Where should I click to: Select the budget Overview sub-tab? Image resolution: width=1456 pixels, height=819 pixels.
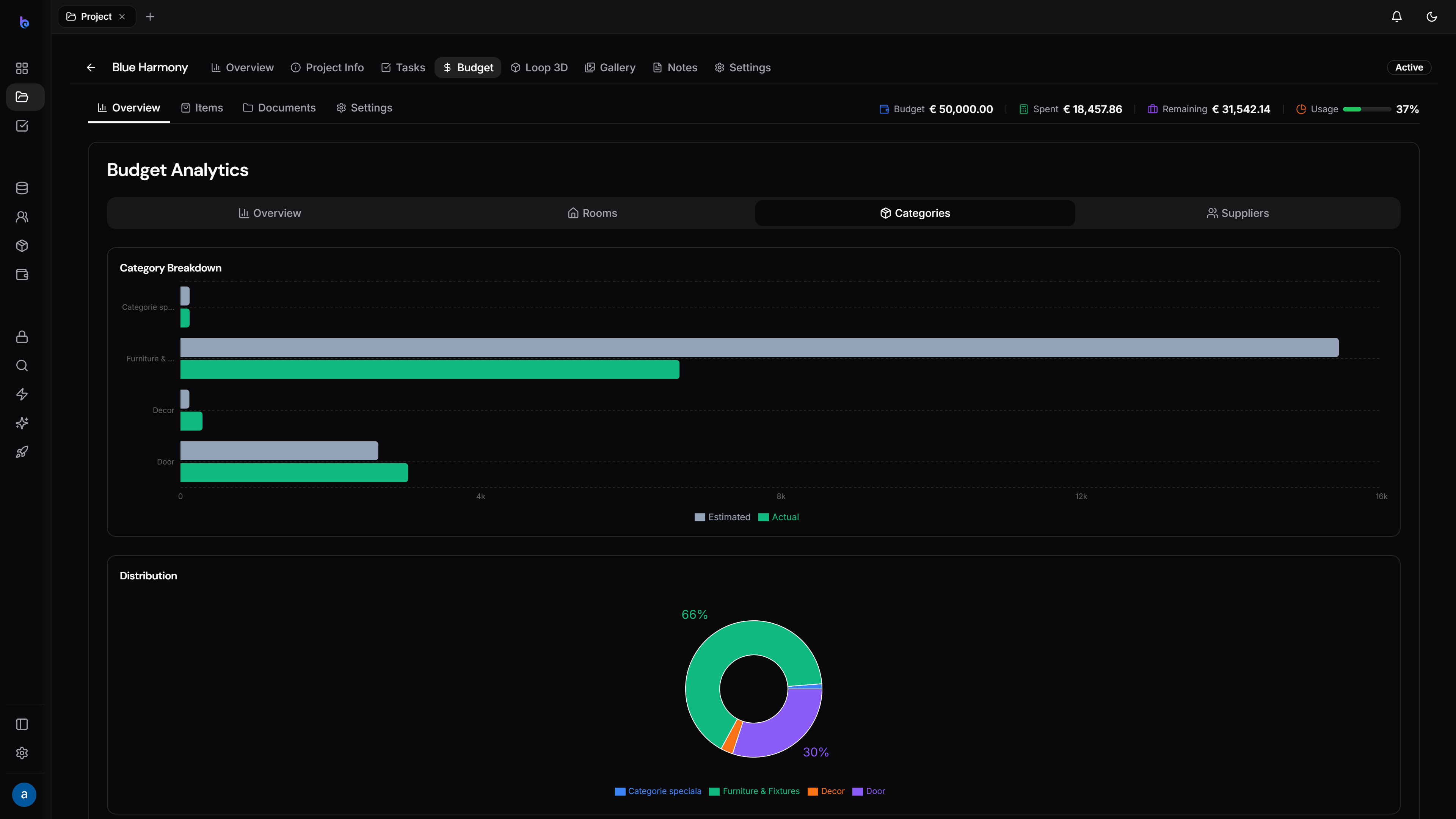pyautogui.click(x=129, y=107)
